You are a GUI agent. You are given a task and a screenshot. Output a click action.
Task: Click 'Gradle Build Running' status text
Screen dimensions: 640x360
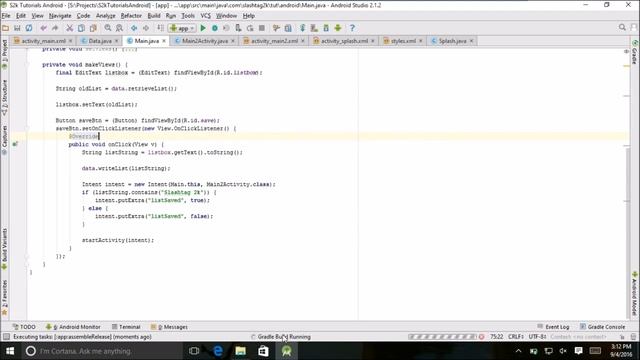tap(284, 337)
